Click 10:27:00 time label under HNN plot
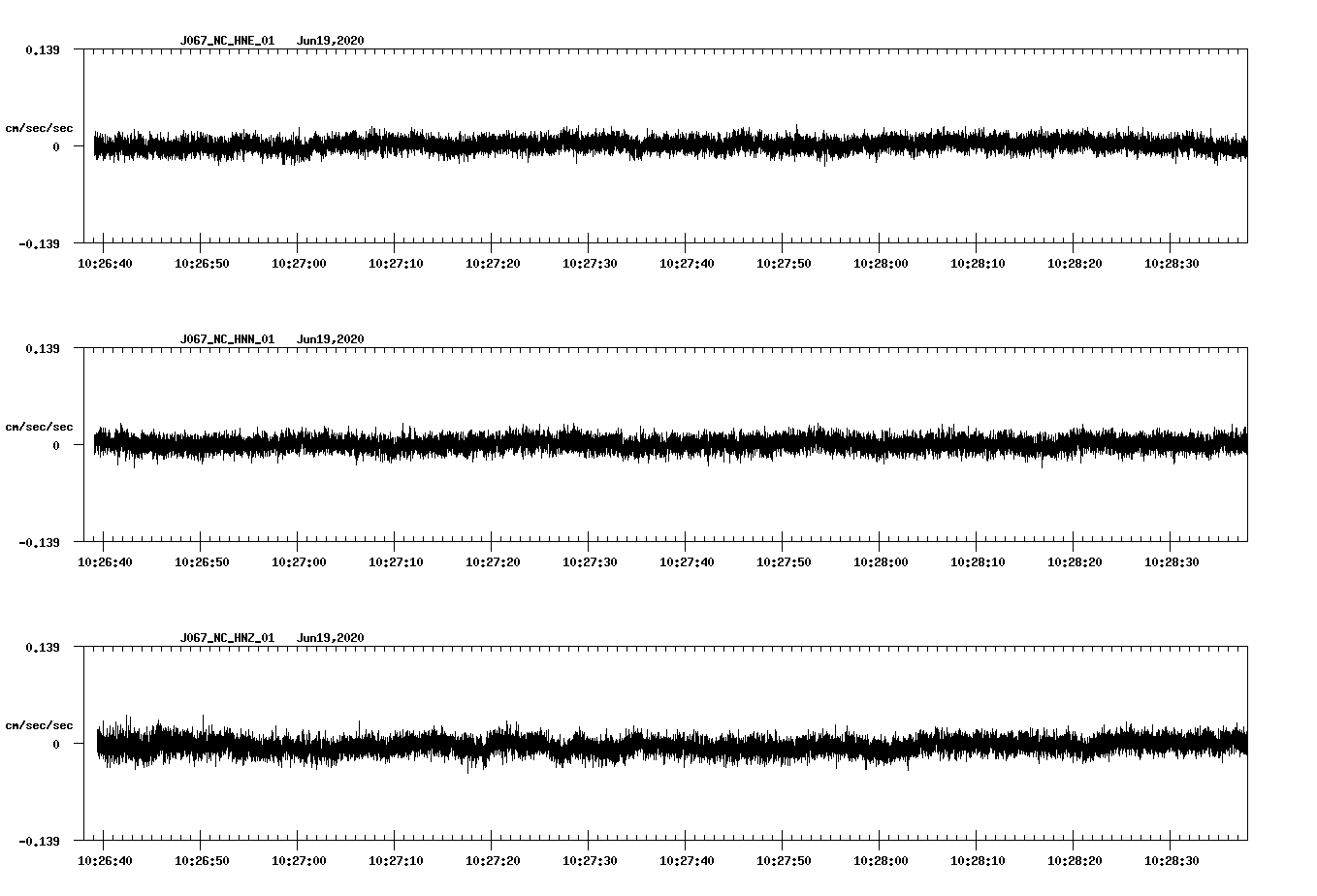This screenshot has width=1317, height=896. [x=299, y=562]
